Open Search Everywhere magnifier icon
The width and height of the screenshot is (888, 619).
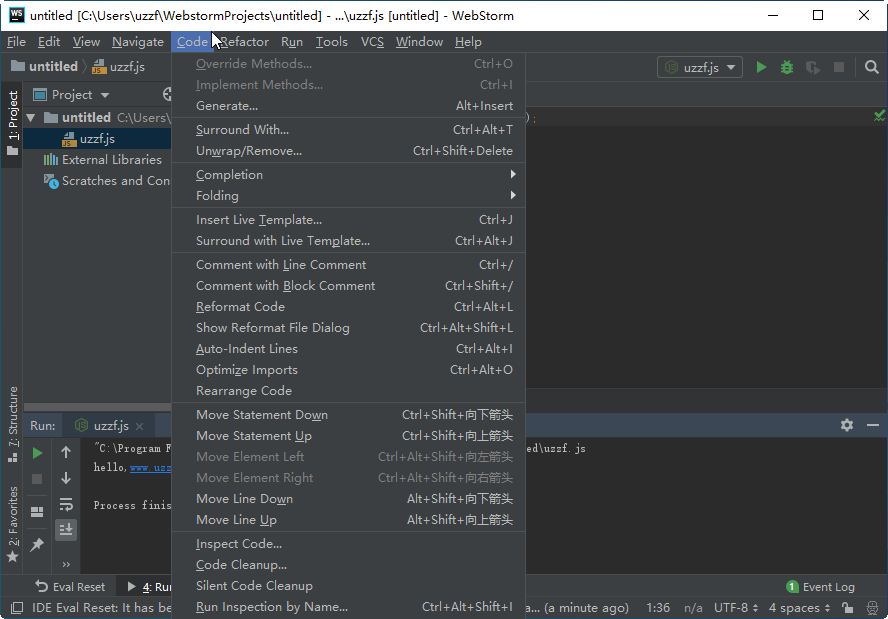tap(872, 67)
